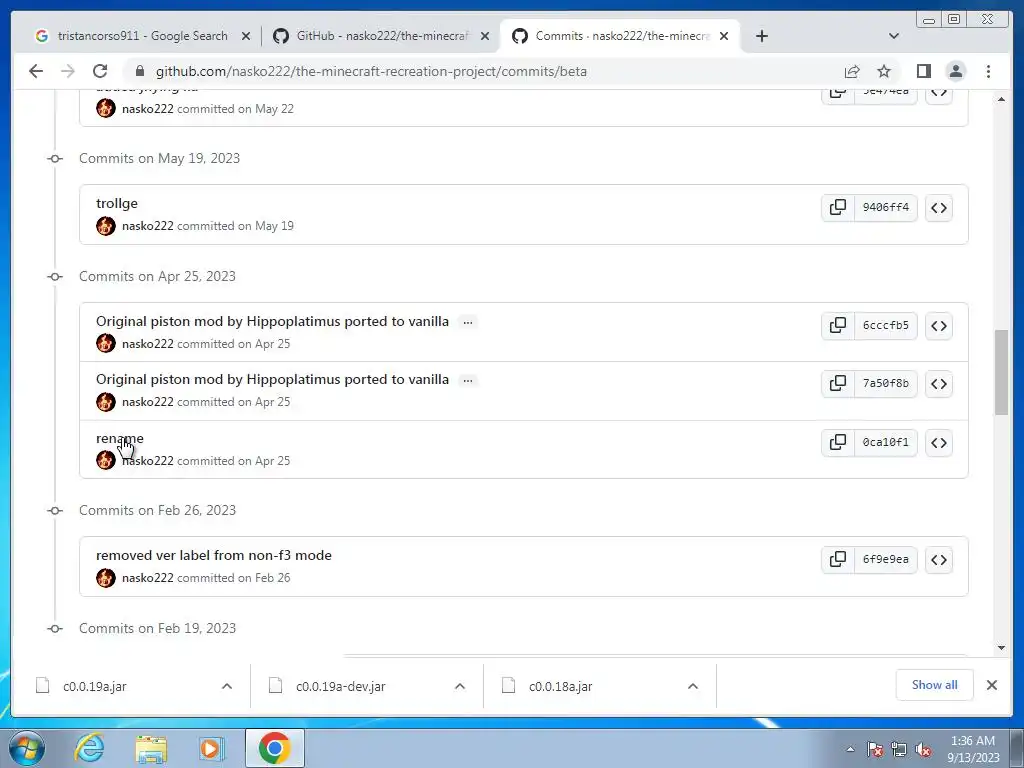Click the taskbar clock showing 1:36 AM
Image resolution: width=1024 pixels, height=768 pixels.
click(973, 749)
